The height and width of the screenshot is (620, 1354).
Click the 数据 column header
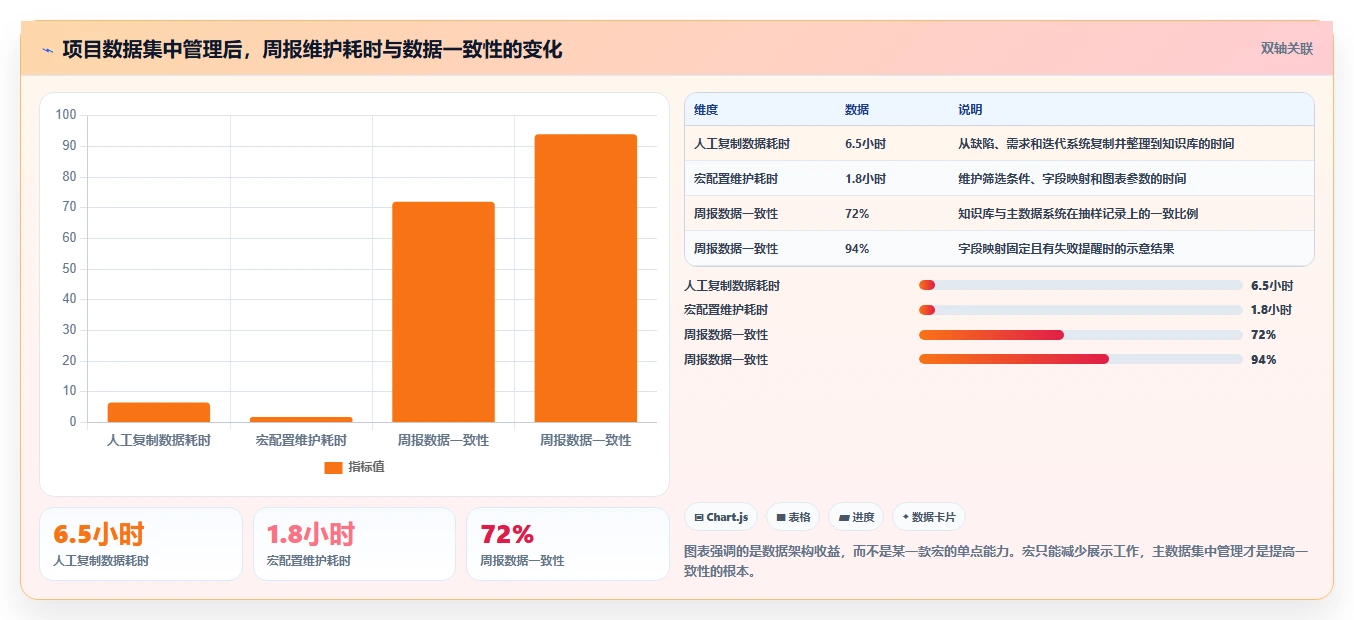point(857,110)
